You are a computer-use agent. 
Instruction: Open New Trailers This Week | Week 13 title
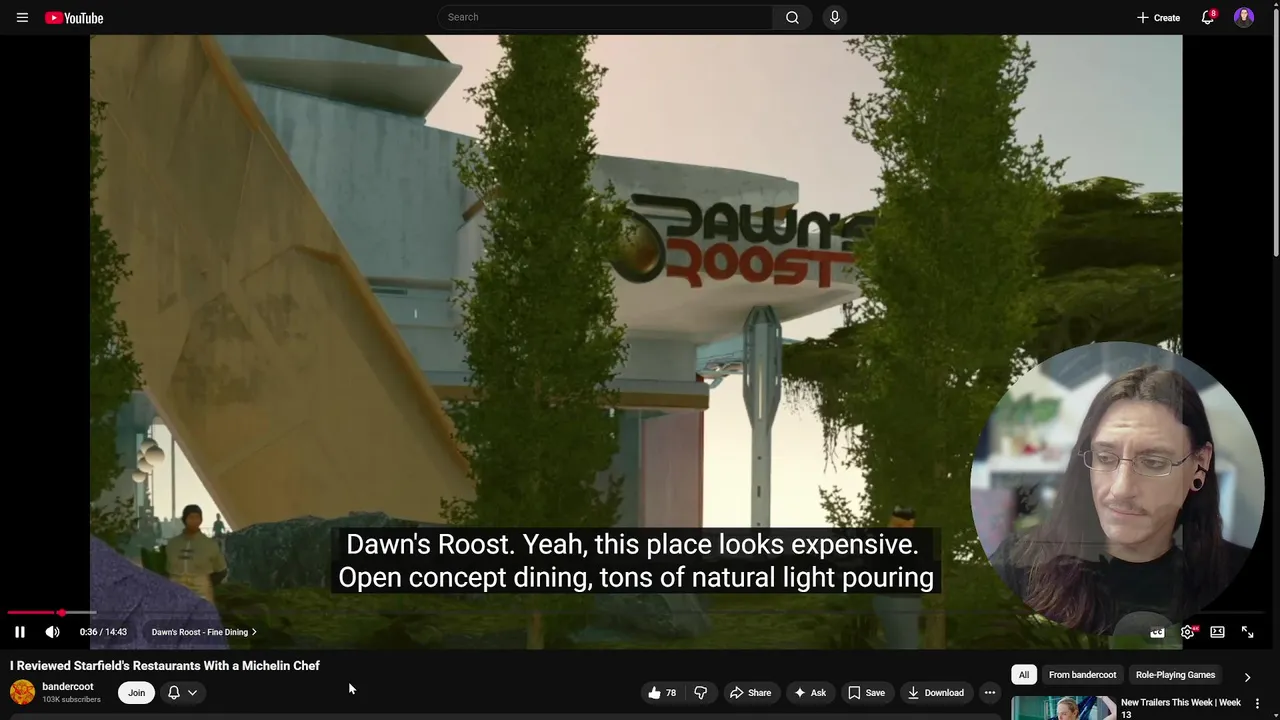pos(1181,708)
